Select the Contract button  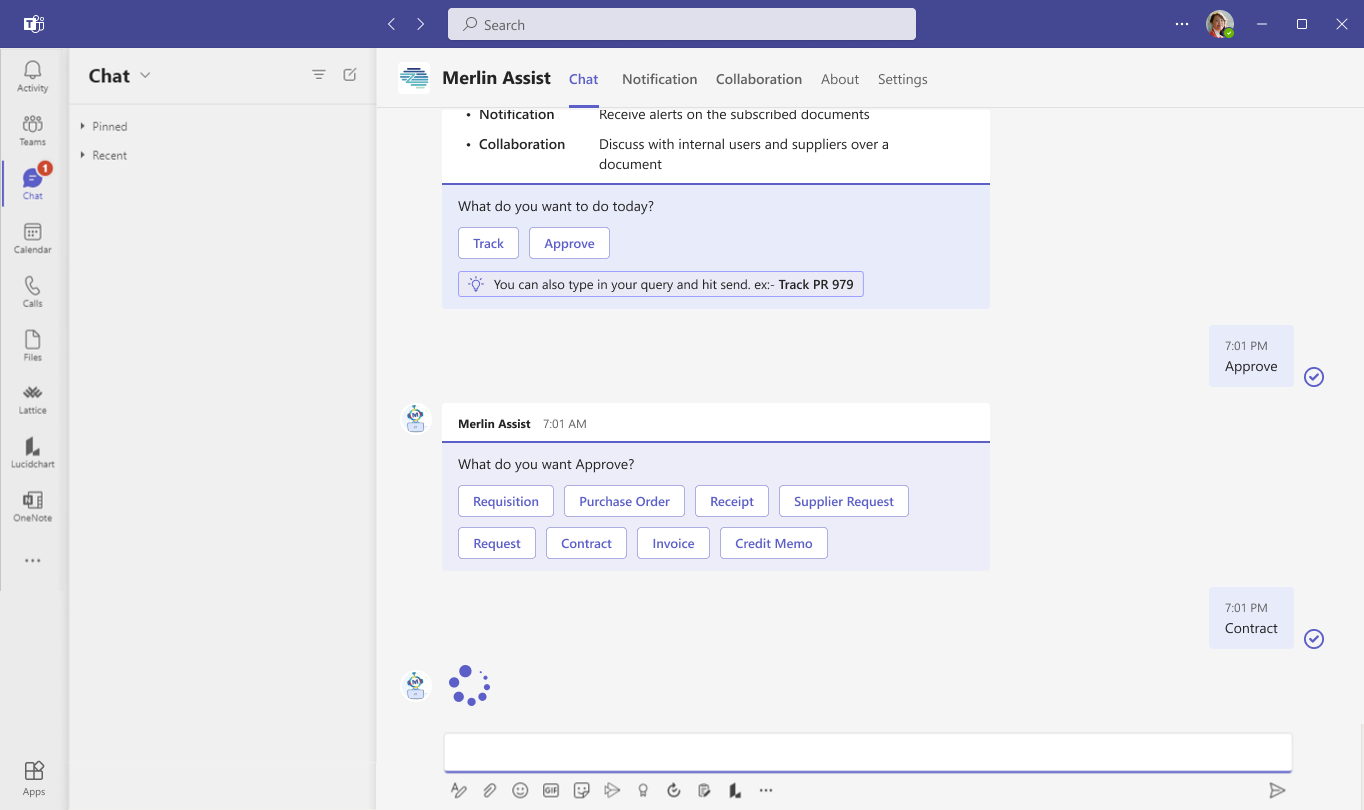tap(586, 543)
